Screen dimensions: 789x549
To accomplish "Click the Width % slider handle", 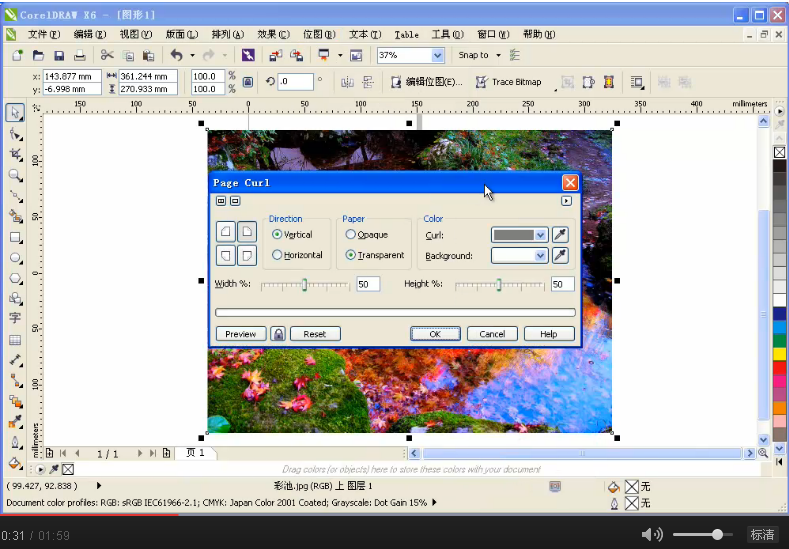I will tap(304, 285).
